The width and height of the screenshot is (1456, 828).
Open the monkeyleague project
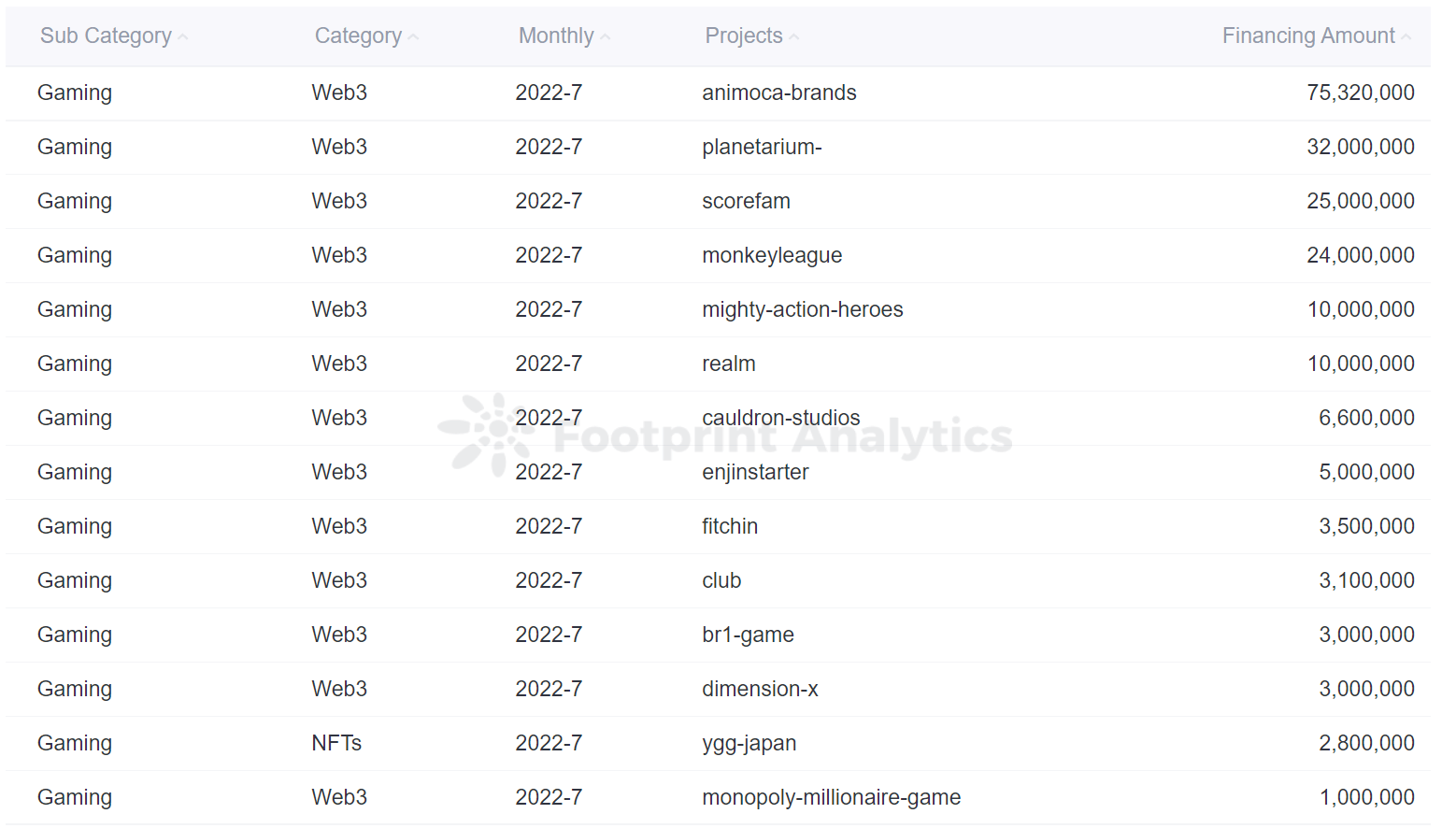771,254
